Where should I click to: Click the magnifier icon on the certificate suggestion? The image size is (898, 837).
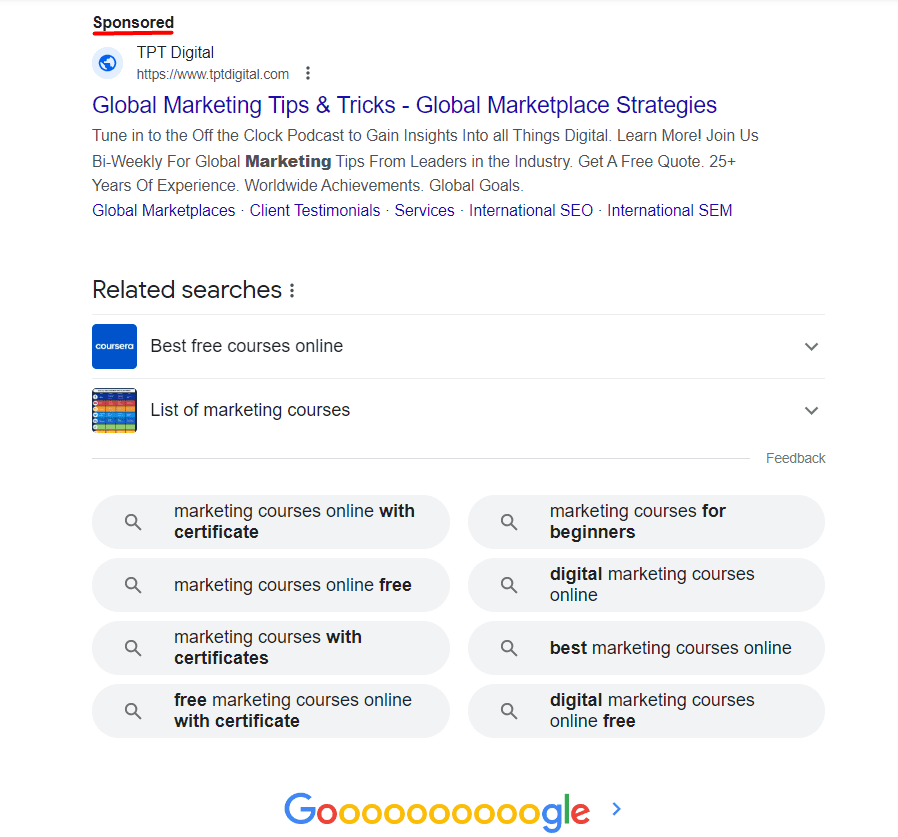point(133,521)
